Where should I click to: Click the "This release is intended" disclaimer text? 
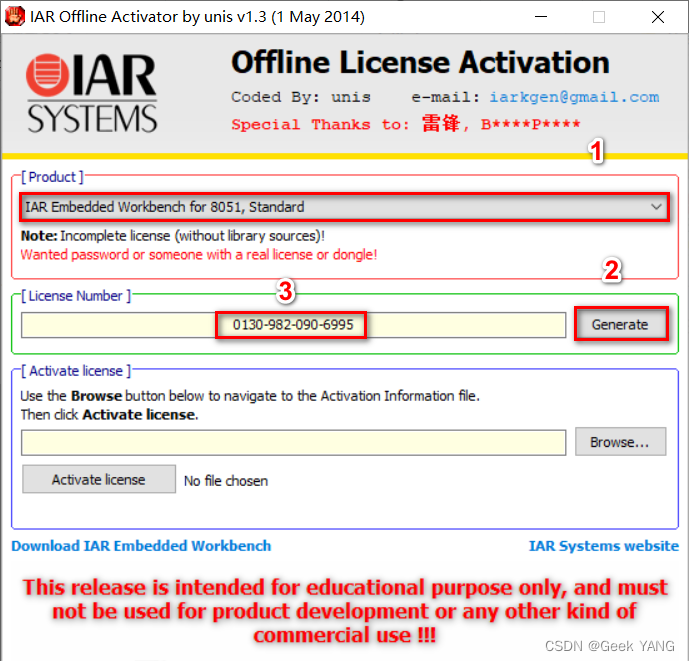[345, 611]
